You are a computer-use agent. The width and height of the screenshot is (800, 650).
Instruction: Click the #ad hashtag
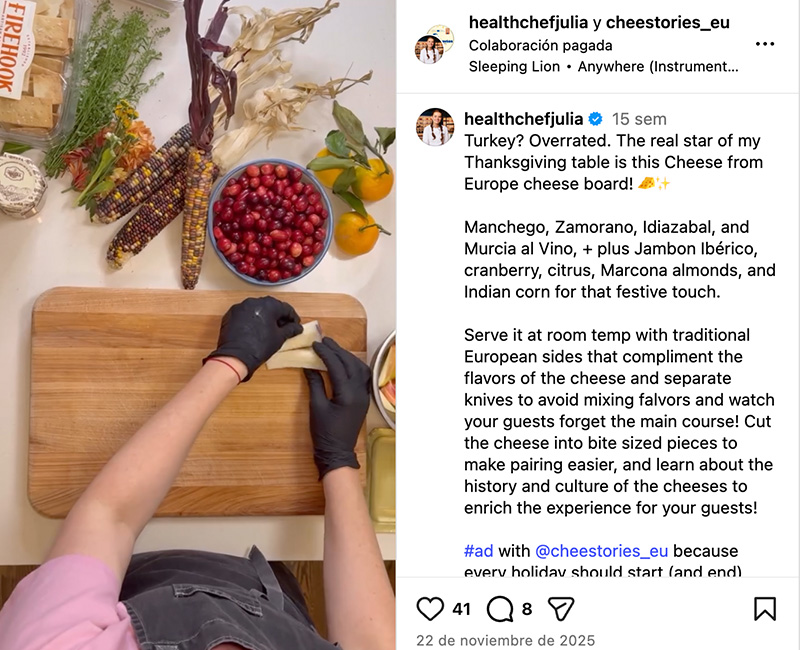[x=479, y=551]
